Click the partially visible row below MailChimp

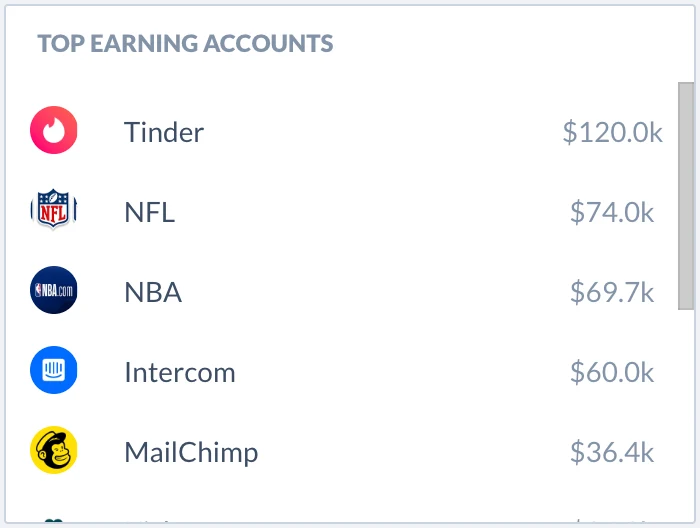344,520
